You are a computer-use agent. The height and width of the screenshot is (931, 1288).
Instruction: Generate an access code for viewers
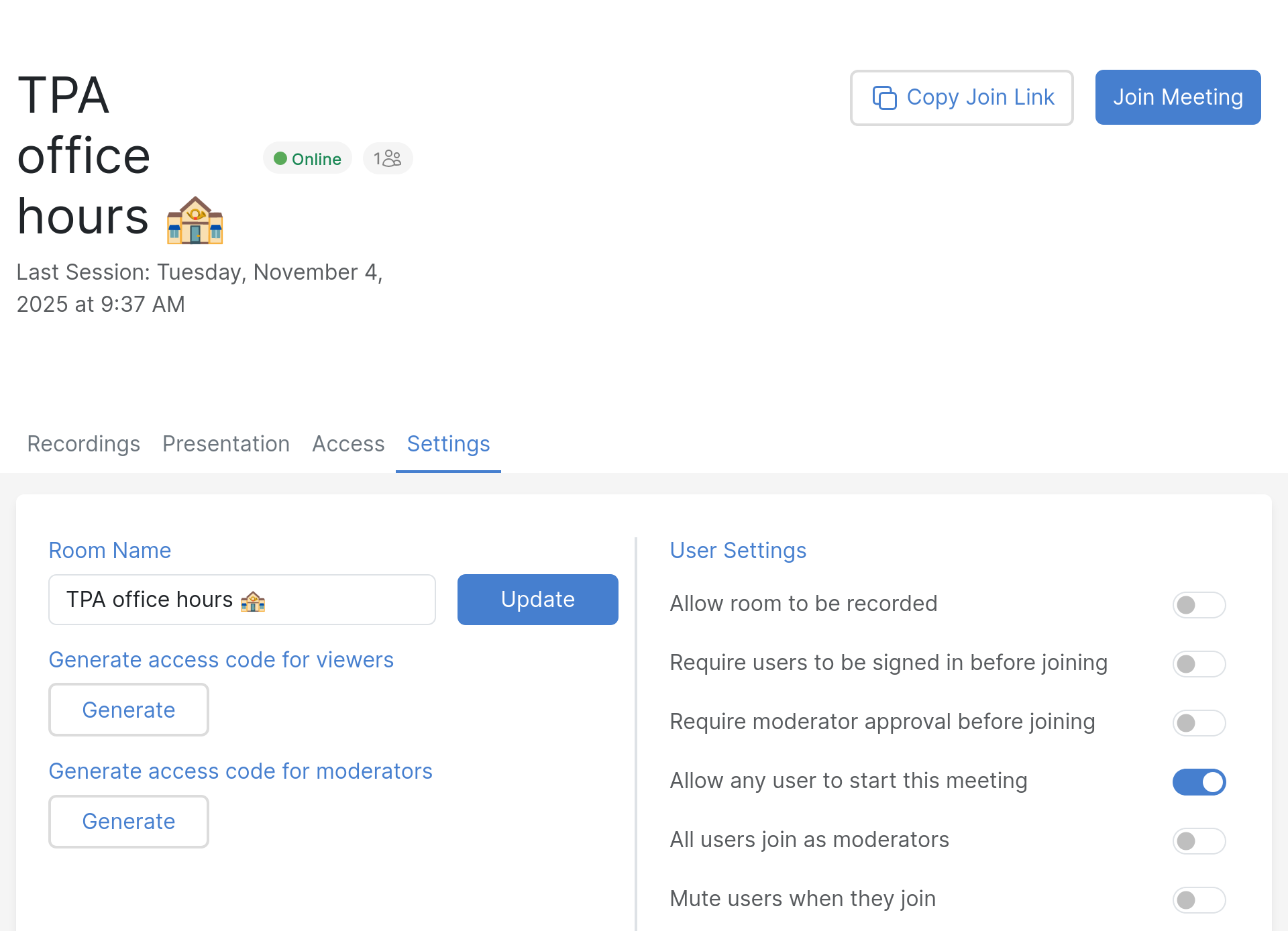pyautogui.click(x=128, y=710)
